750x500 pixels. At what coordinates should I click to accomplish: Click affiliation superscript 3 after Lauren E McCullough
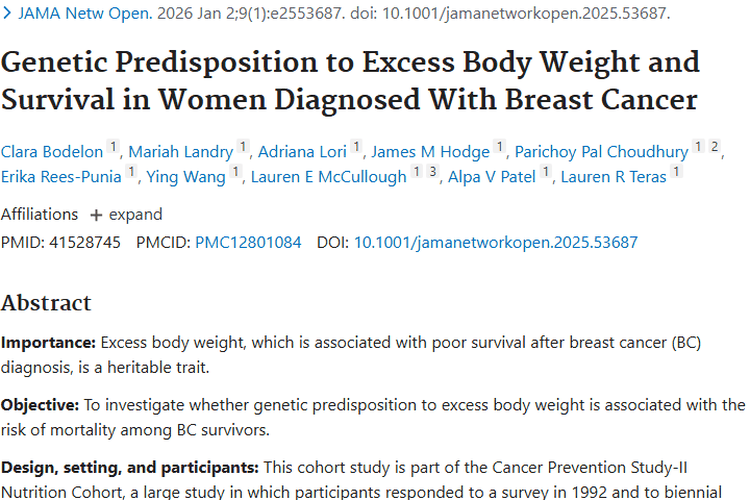point(433,173)
